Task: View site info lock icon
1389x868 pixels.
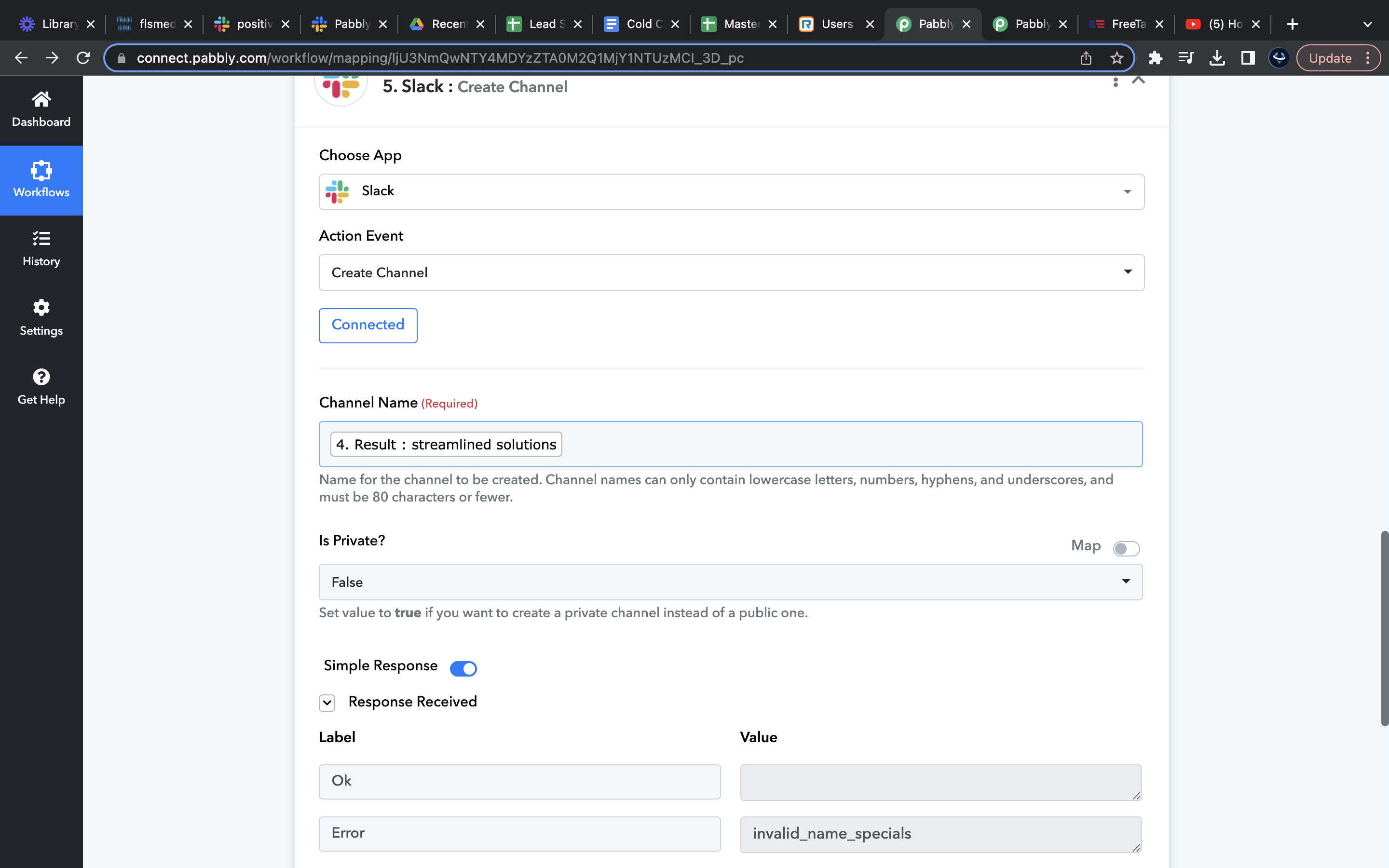Action: tap(121, 58)
